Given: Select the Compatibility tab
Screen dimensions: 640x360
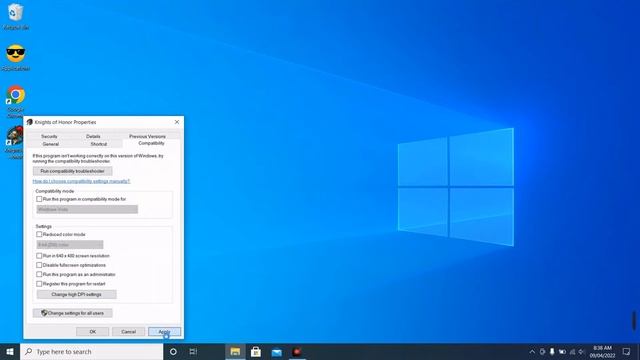Looking at the screenshot, I should click(x=151, y=143).
